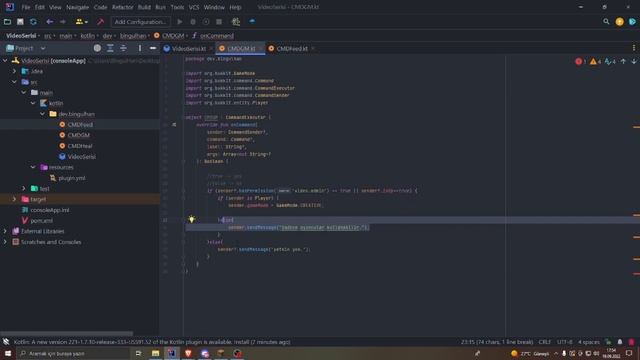
Task: Open the Refactor menu
Action: (x=122, y=7)
